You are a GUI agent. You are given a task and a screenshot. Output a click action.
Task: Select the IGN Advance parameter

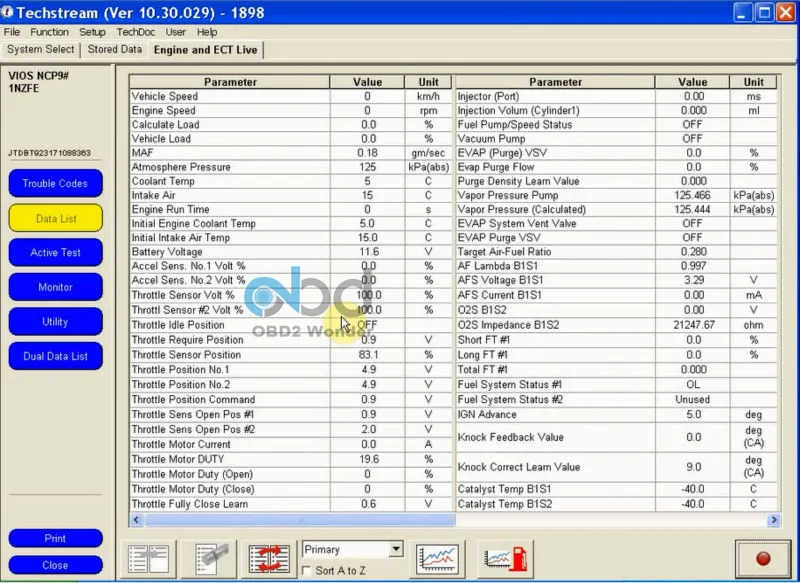pyautogui.click(x=555, y=415)
